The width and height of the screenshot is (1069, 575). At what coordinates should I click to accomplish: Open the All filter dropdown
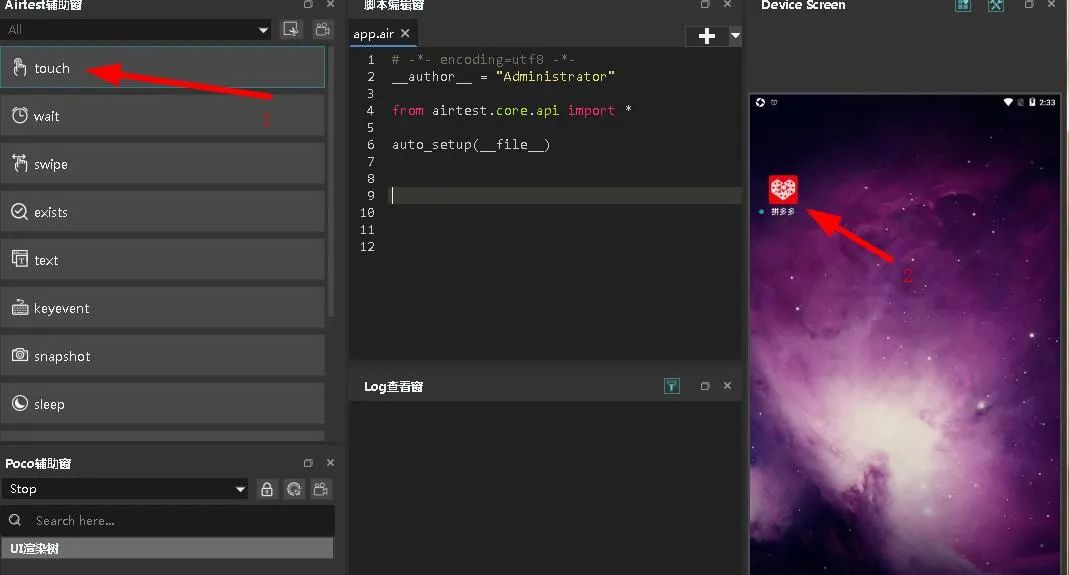point(136,29)
